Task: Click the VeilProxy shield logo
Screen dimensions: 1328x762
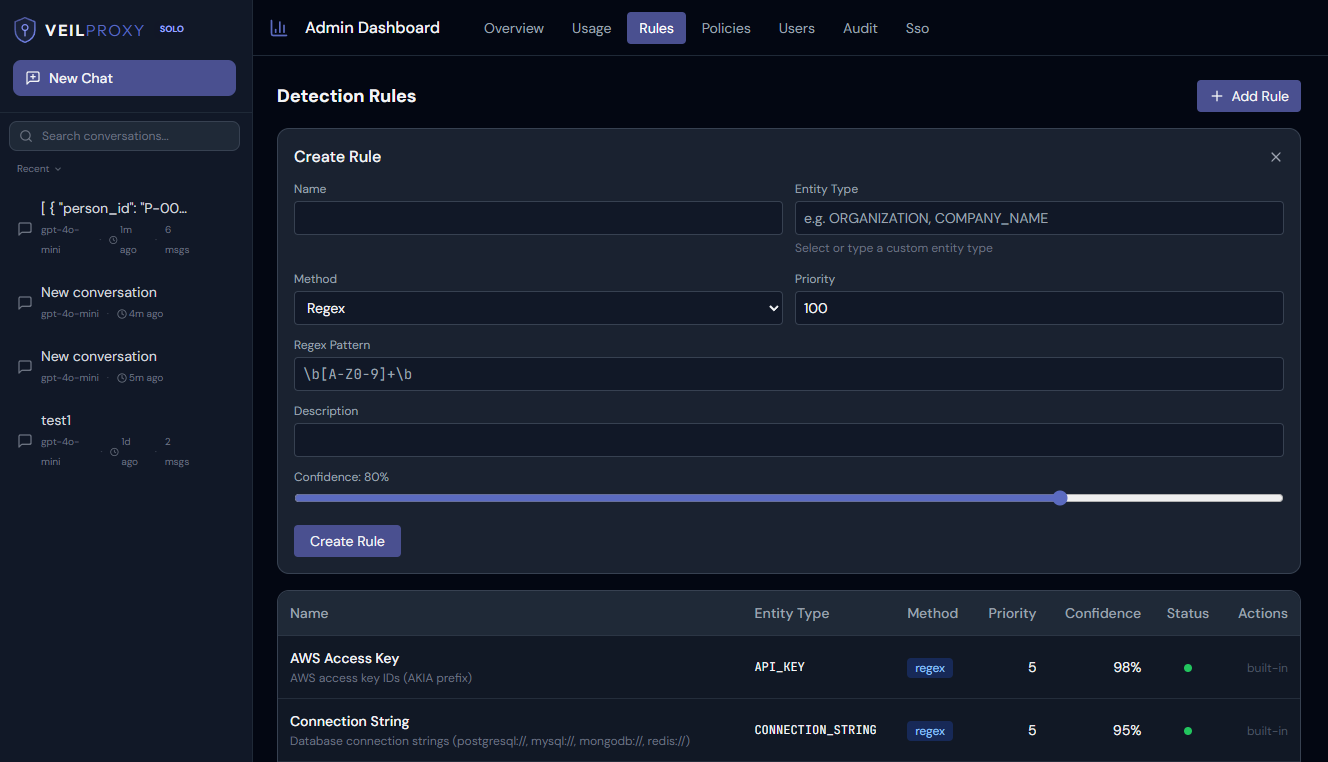Action: (25, 30)
